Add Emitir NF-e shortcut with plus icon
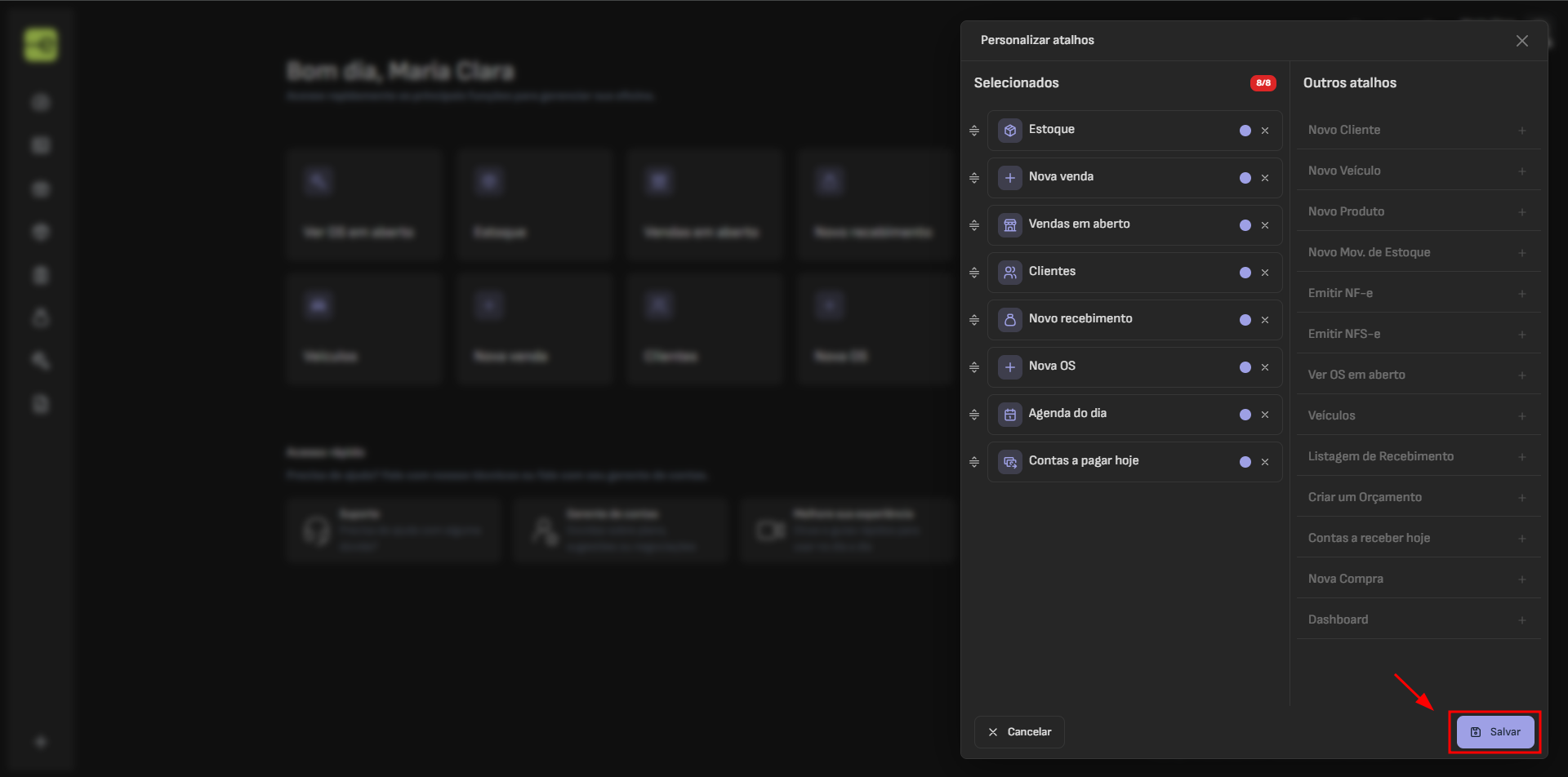Viewport: 1568px width, 777px height. pos(1521,294)
